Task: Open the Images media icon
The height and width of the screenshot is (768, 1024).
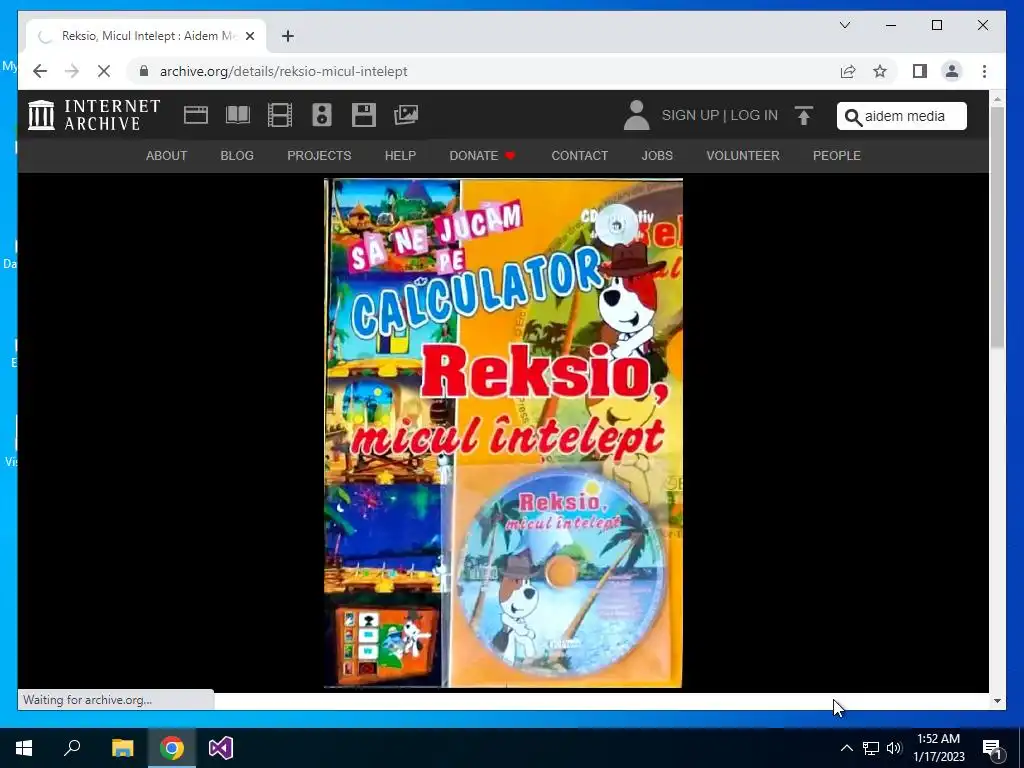Action: click(x=406, y=115)
